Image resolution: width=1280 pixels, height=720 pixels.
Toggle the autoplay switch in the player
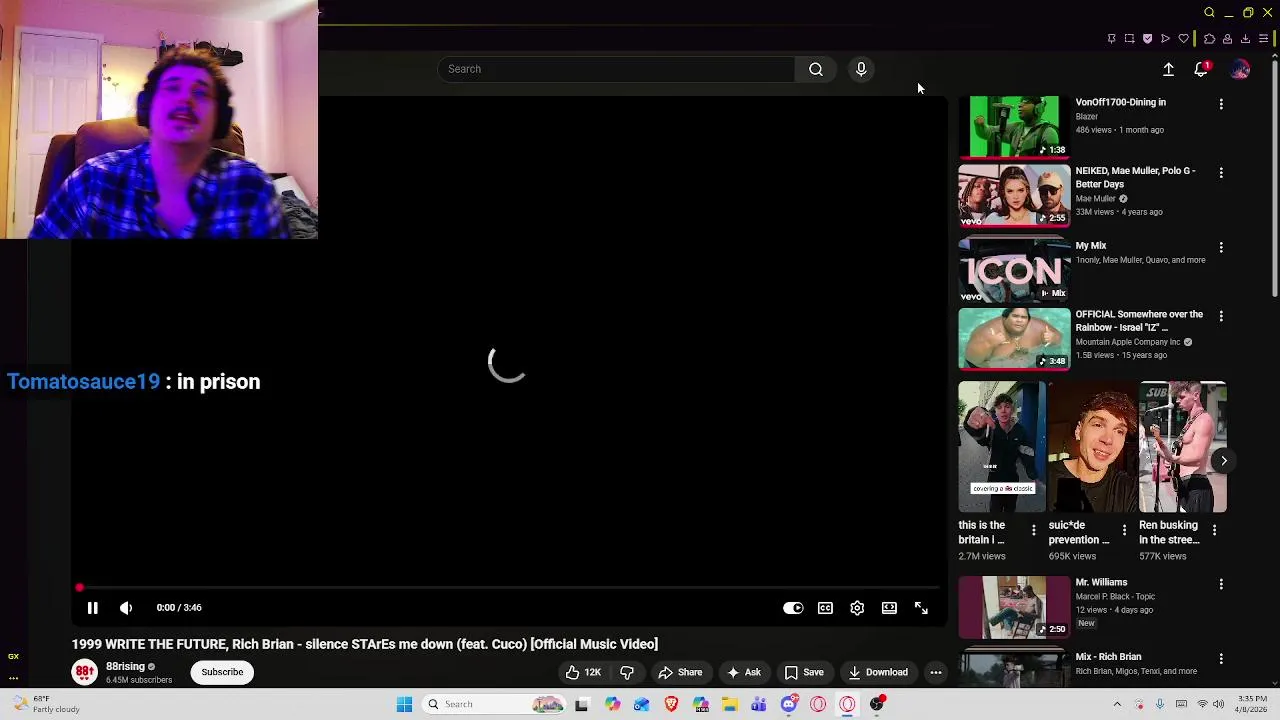tap(793, 608)
